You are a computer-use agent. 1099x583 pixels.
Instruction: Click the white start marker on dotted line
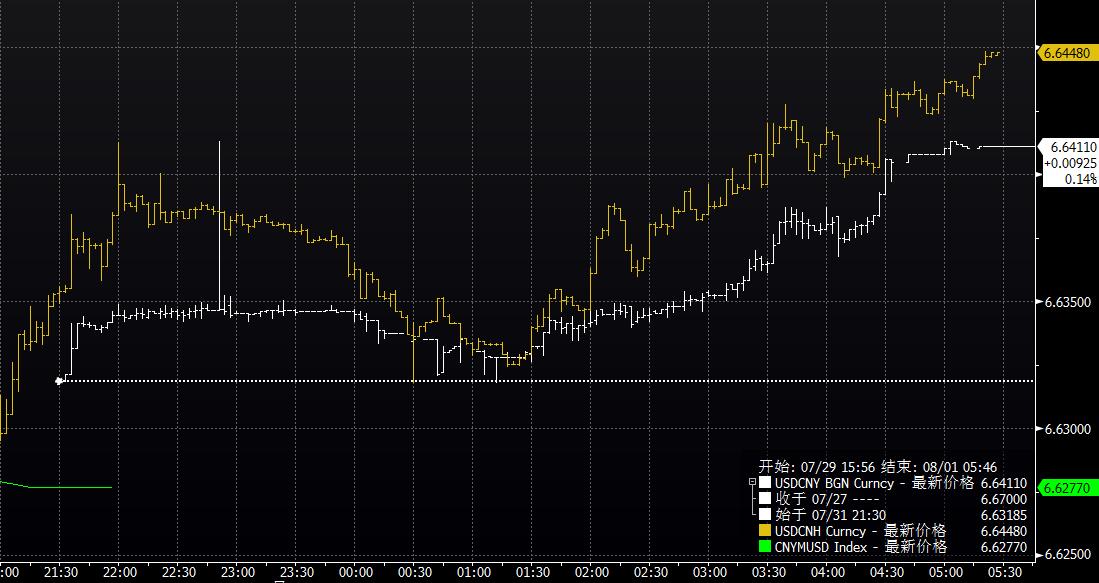pyautogui.click(x=60, y=380)
